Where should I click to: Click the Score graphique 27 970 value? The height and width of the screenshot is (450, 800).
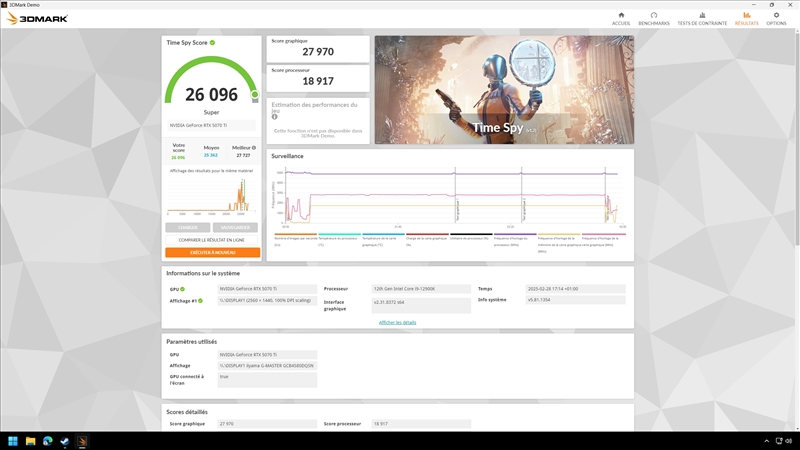point(318,52)
